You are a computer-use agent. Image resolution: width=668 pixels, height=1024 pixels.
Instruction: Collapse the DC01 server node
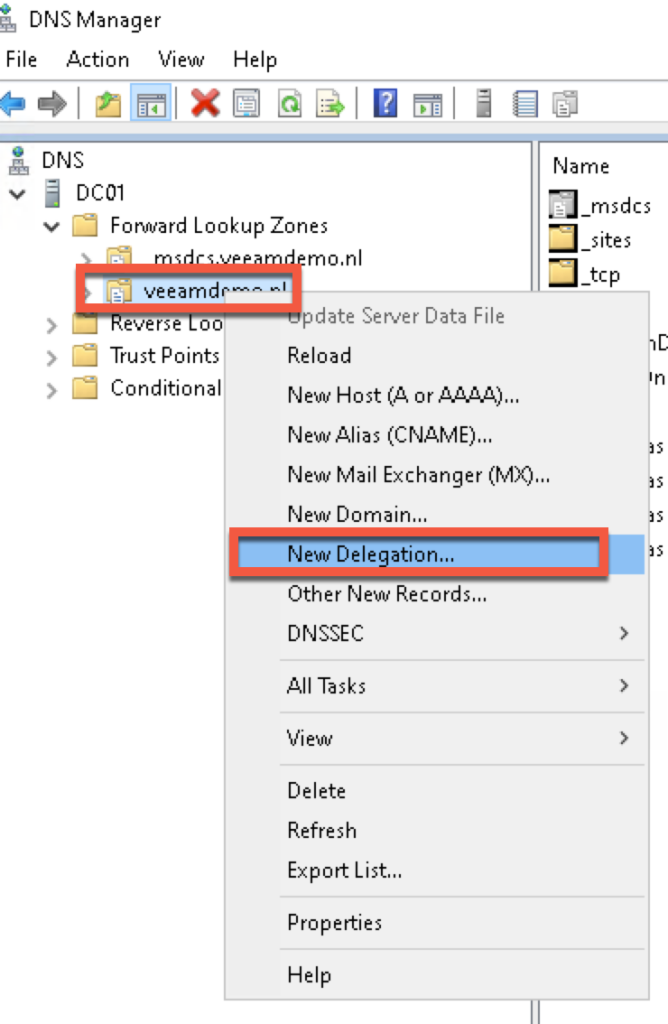point(18,193)
